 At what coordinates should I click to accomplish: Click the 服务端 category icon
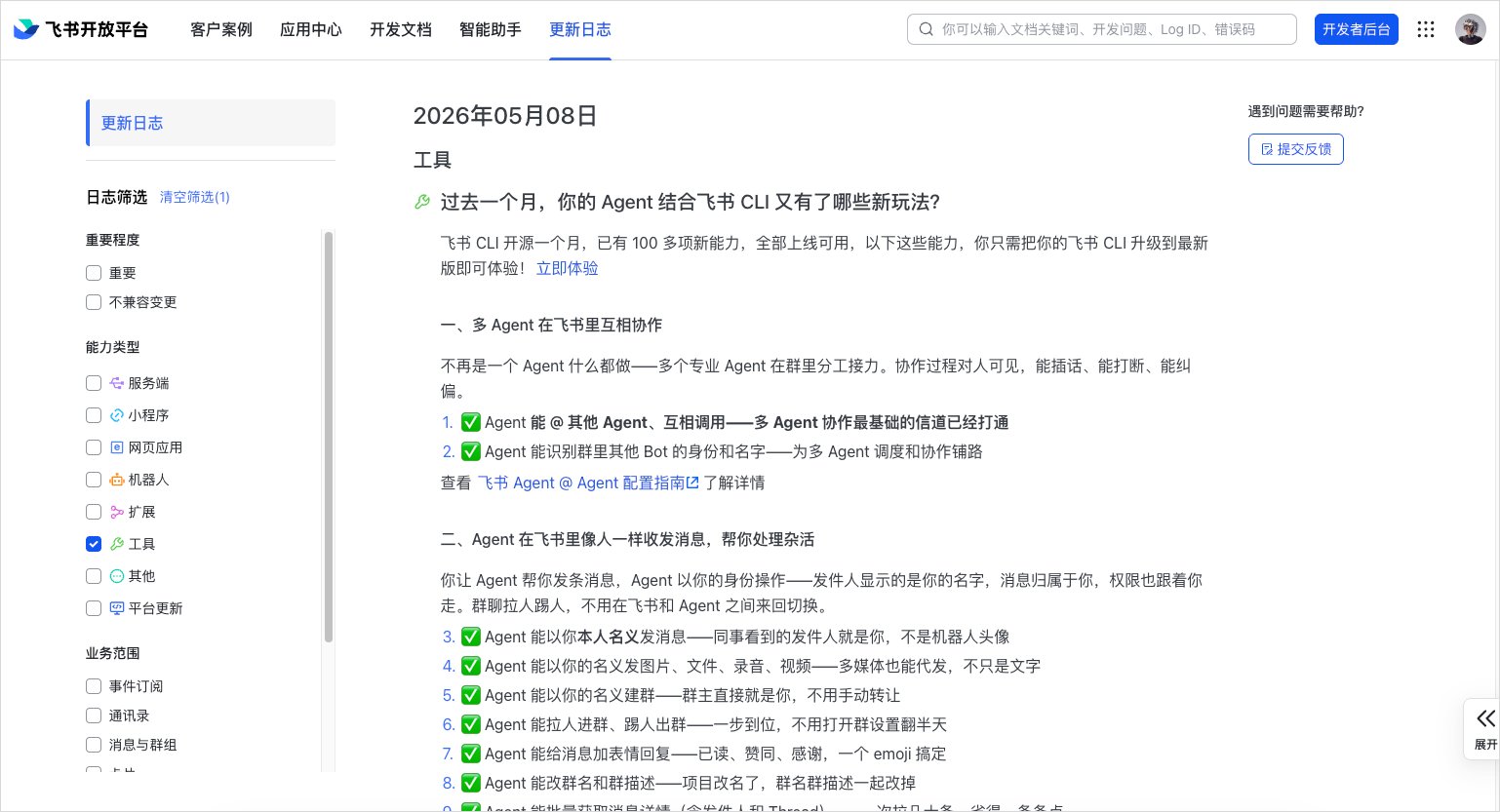point(117,383)
